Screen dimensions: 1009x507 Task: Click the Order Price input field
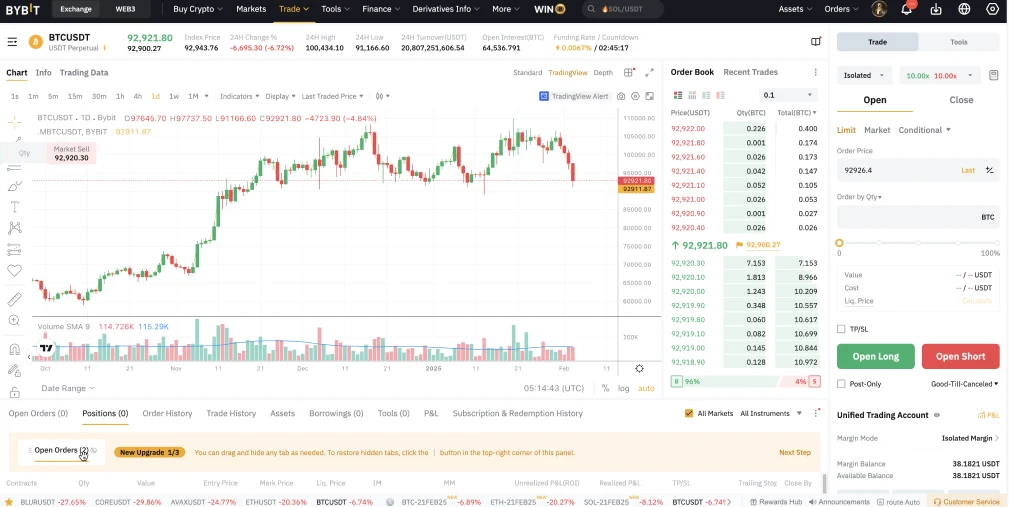[918, 171]
